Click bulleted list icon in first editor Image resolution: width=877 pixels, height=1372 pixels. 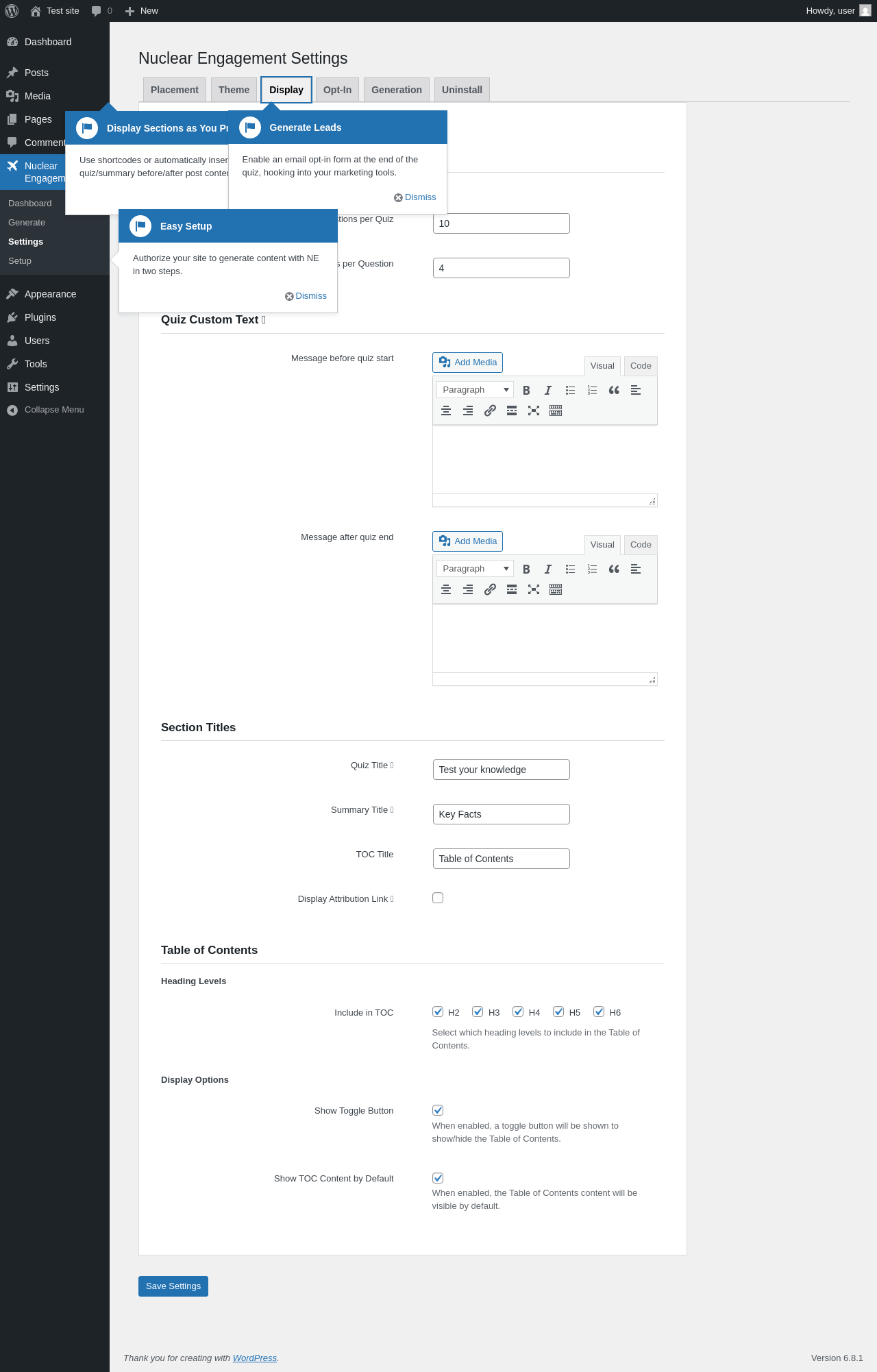pos(570,390)
